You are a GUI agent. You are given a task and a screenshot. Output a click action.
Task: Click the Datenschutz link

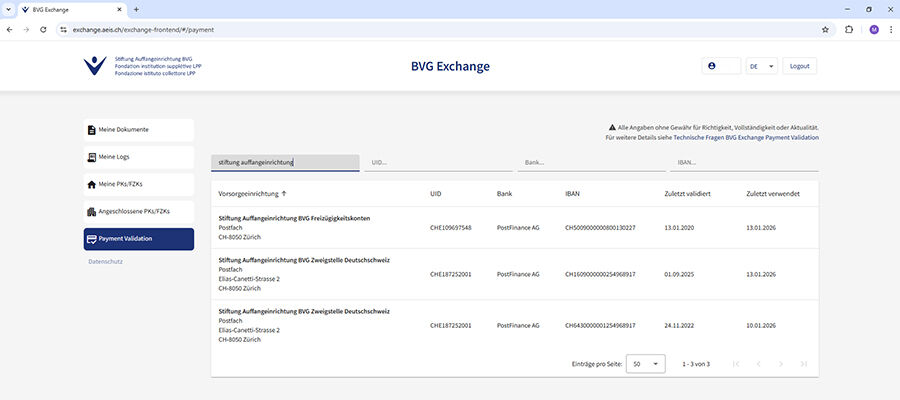[x=105, y=261]
